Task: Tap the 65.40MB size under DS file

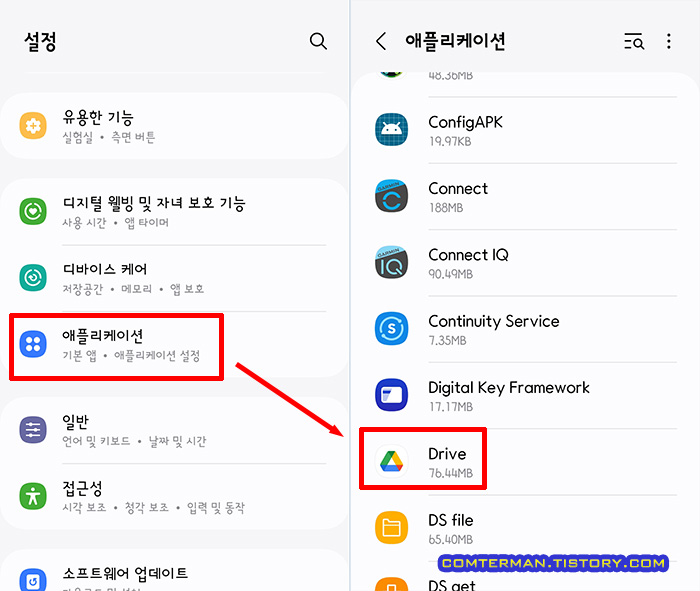Action: pos(450,540)
